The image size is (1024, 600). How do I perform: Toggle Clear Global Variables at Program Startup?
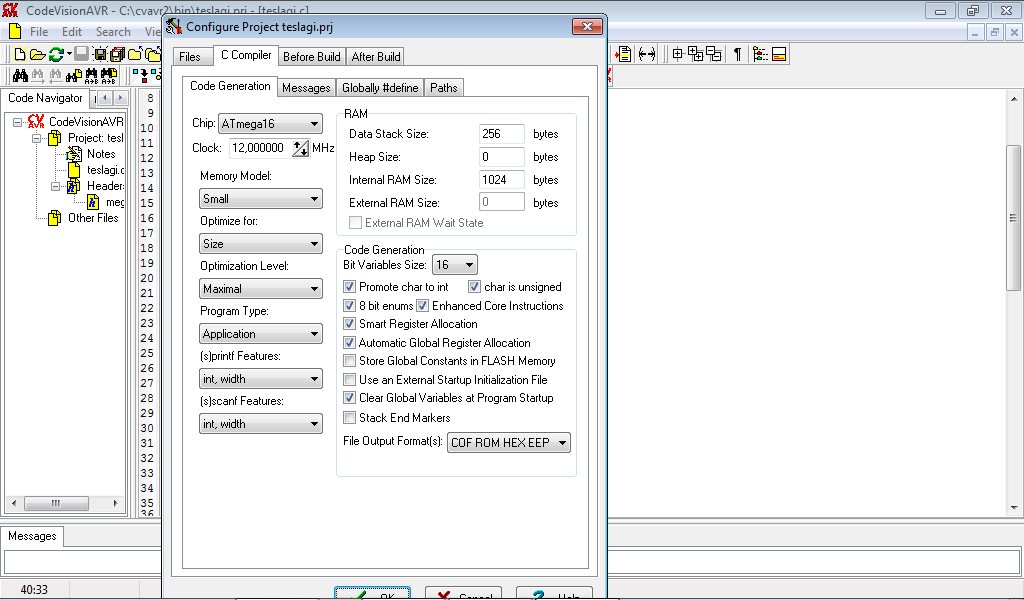[349, 398]
